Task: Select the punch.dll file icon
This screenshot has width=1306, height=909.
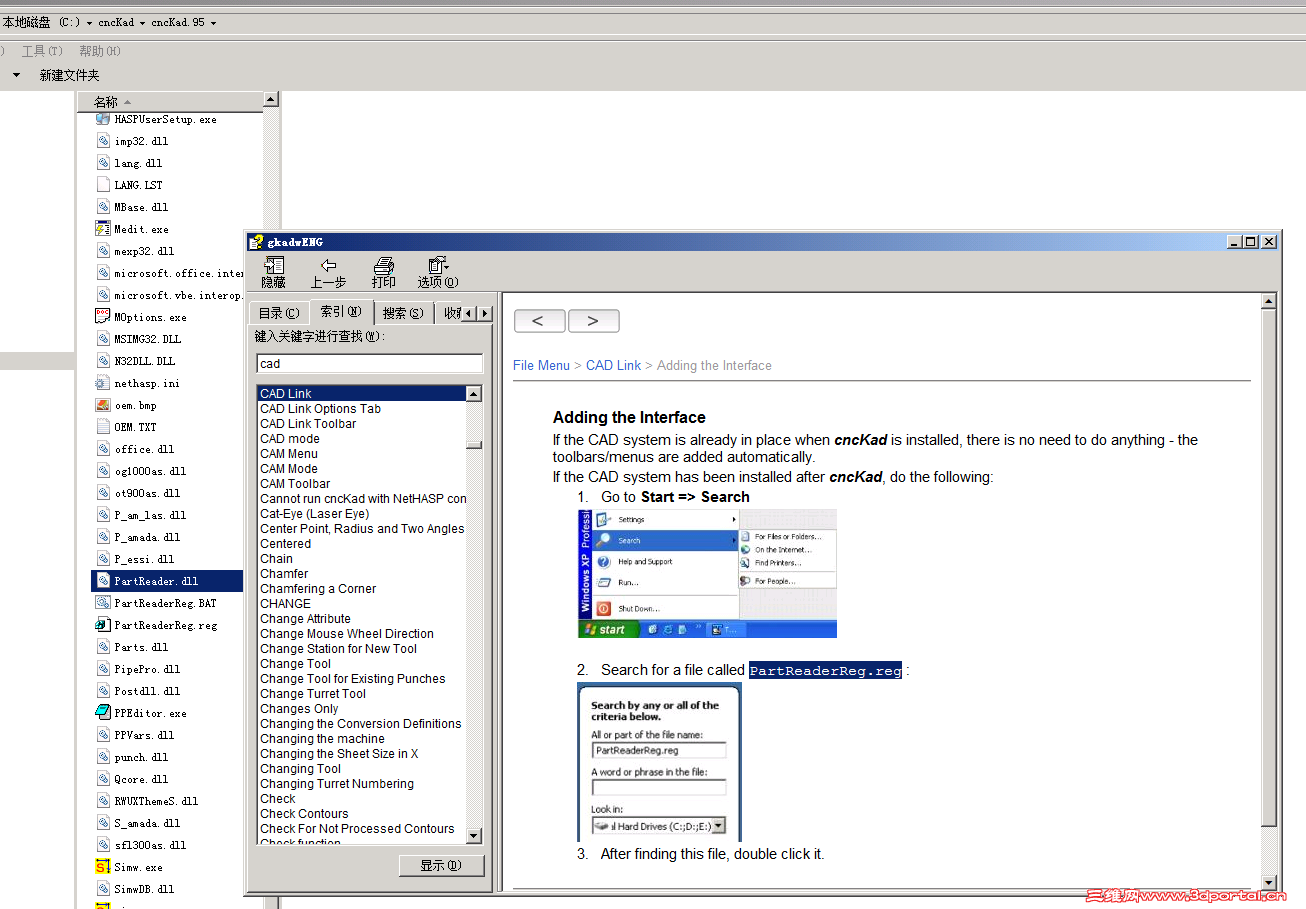Action: 103,757
